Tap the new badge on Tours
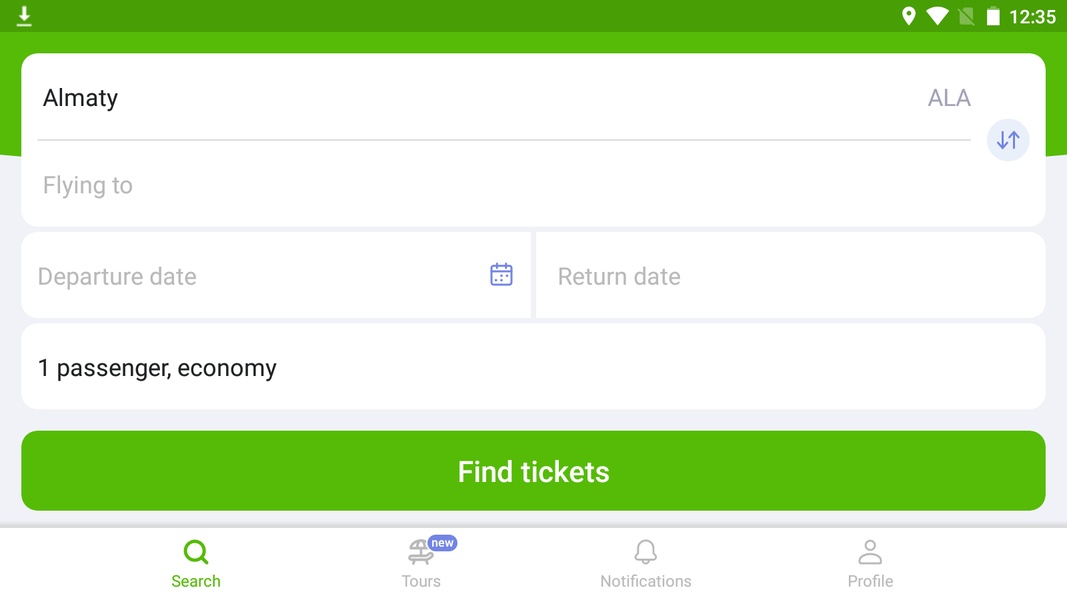 pos(442,543)
